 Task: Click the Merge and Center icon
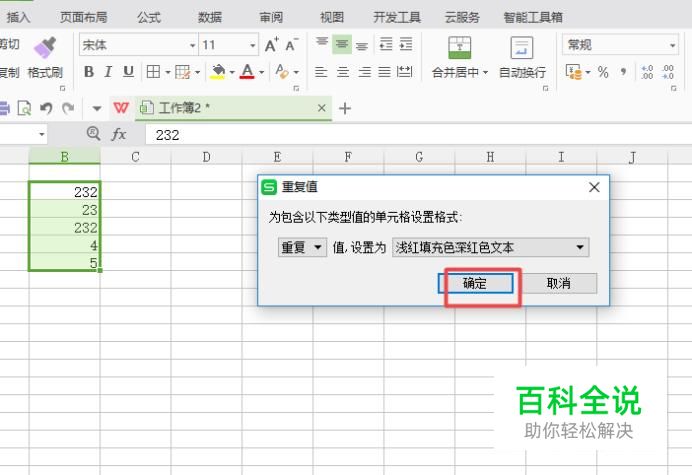click(x=459, y=48)
